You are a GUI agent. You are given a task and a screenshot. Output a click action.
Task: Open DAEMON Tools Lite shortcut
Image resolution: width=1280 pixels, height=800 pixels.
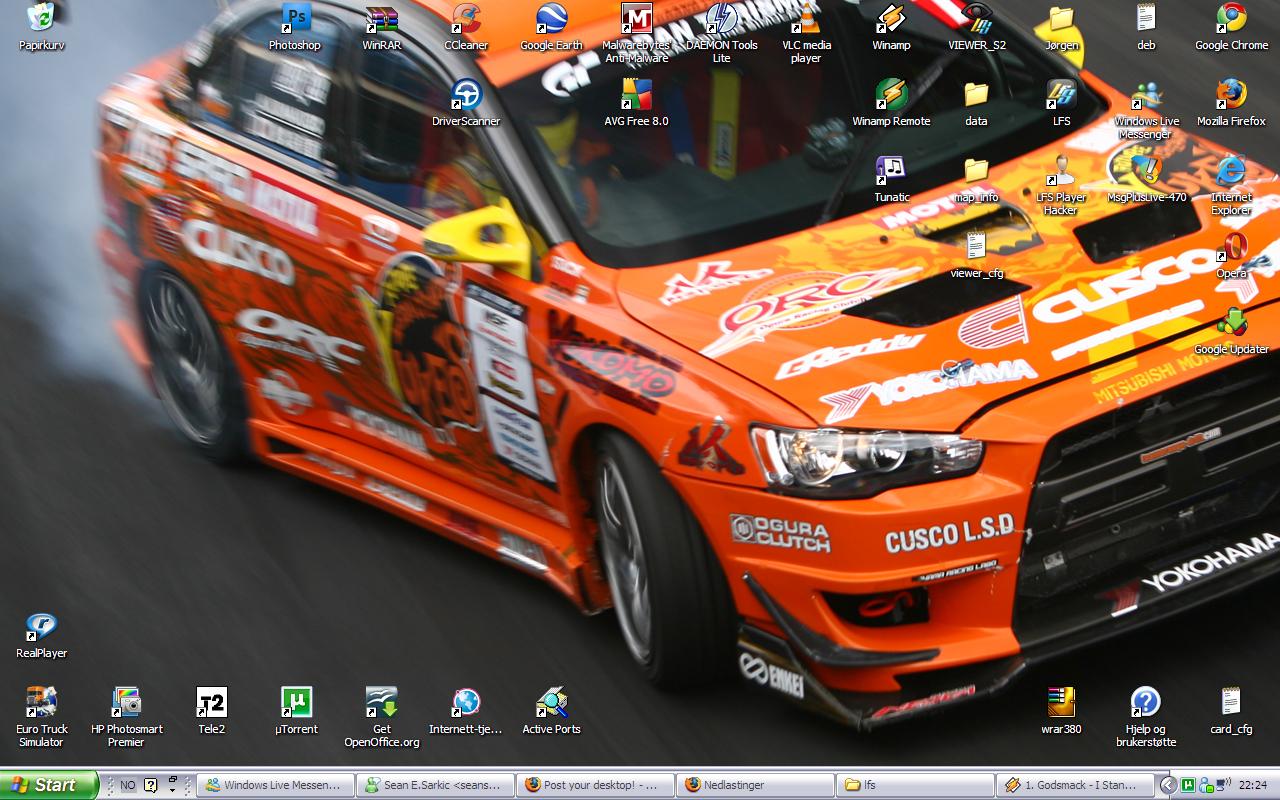click(721, 33)
